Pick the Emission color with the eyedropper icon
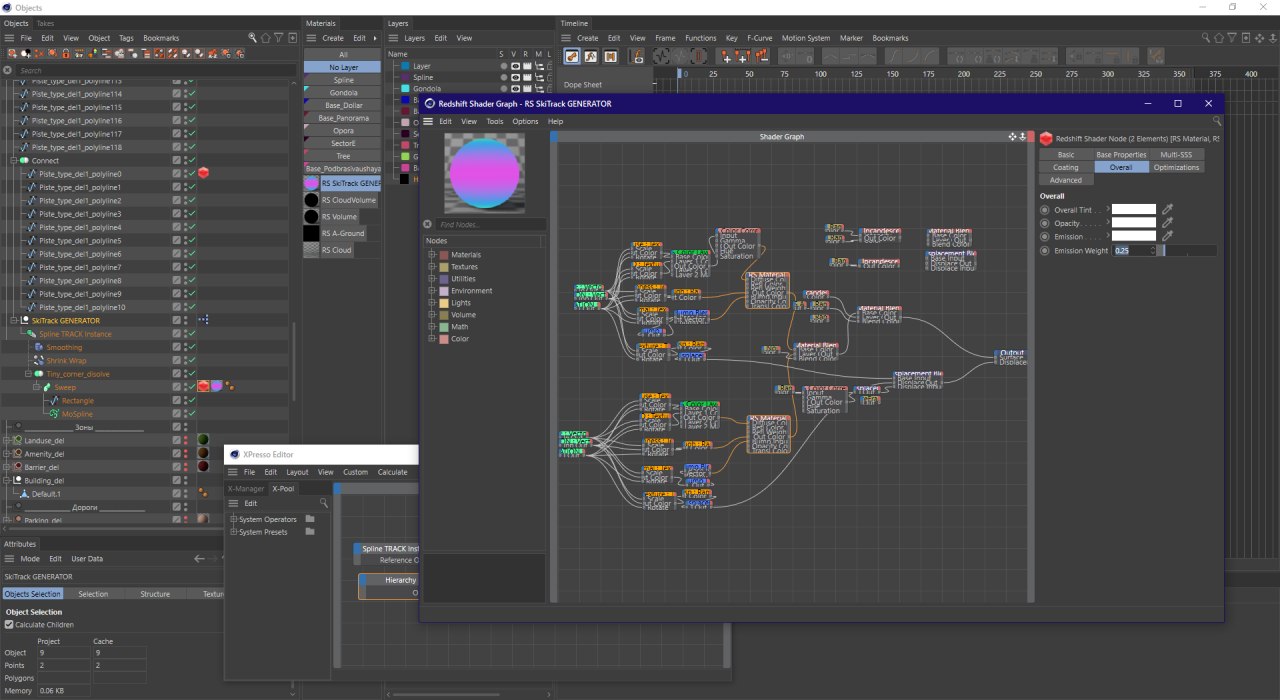The image size is (1280, 700). pyautogui.click(x=1166, y=237)
